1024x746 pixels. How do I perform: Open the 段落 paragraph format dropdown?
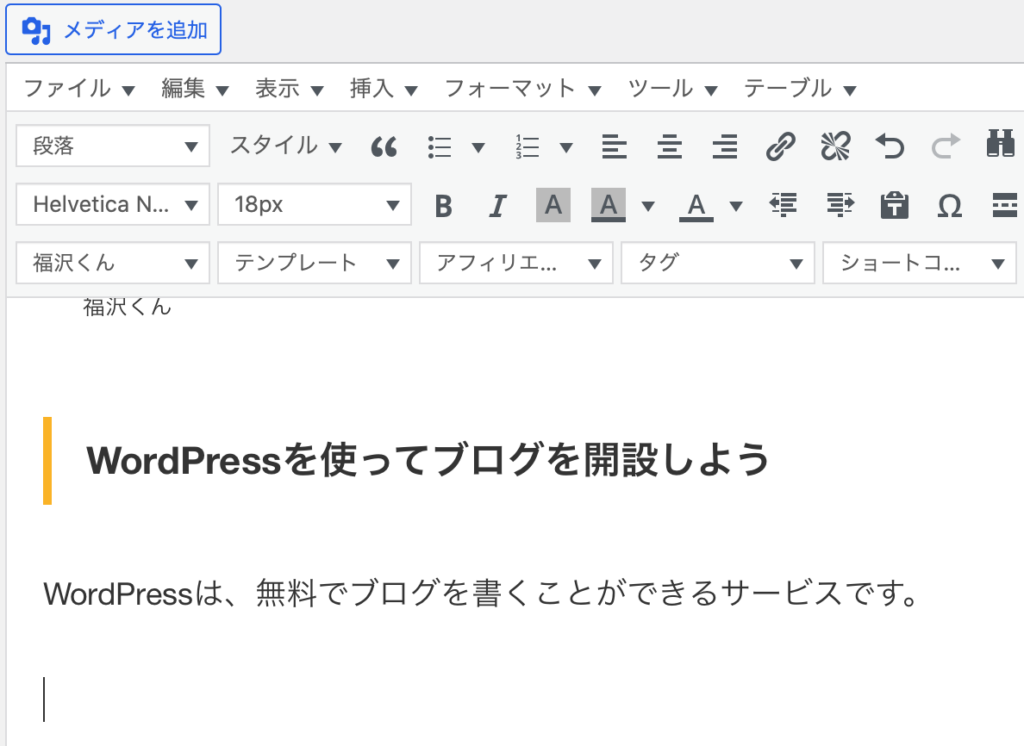point(113,146)
